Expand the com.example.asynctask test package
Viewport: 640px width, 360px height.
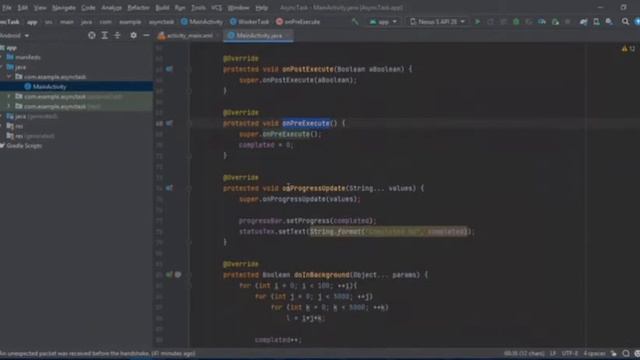coord(9,107)
